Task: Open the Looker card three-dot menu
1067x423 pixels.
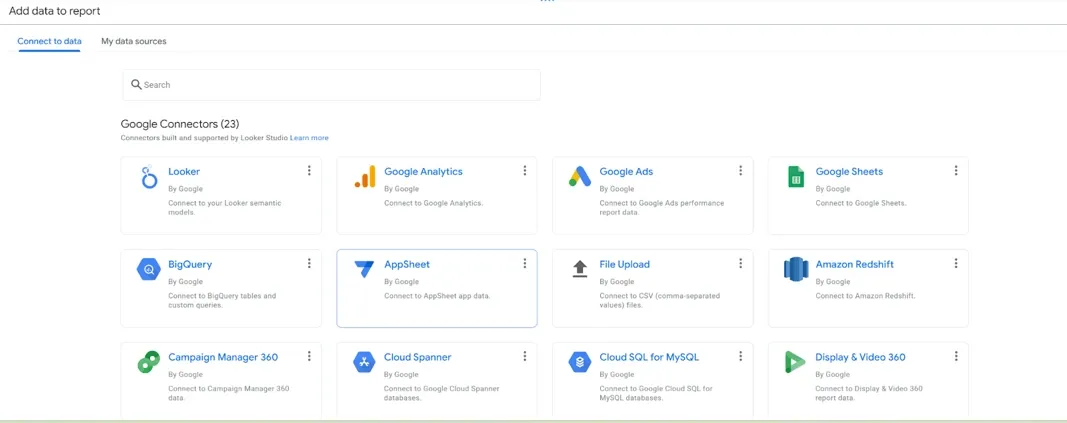Action: pyautogui.click(x=309, y=171)
